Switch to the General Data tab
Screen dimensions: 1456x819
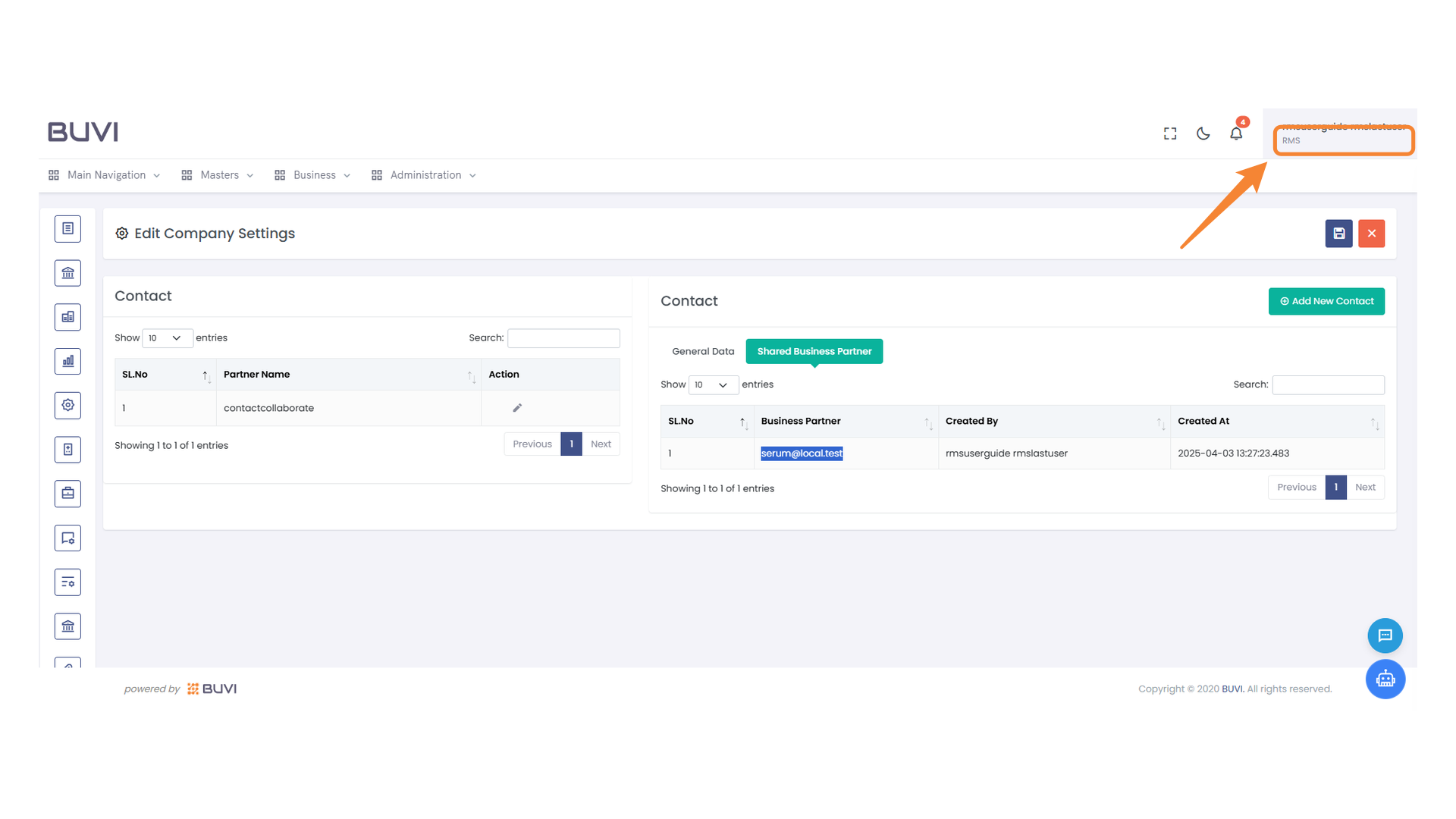coord(702,351)
